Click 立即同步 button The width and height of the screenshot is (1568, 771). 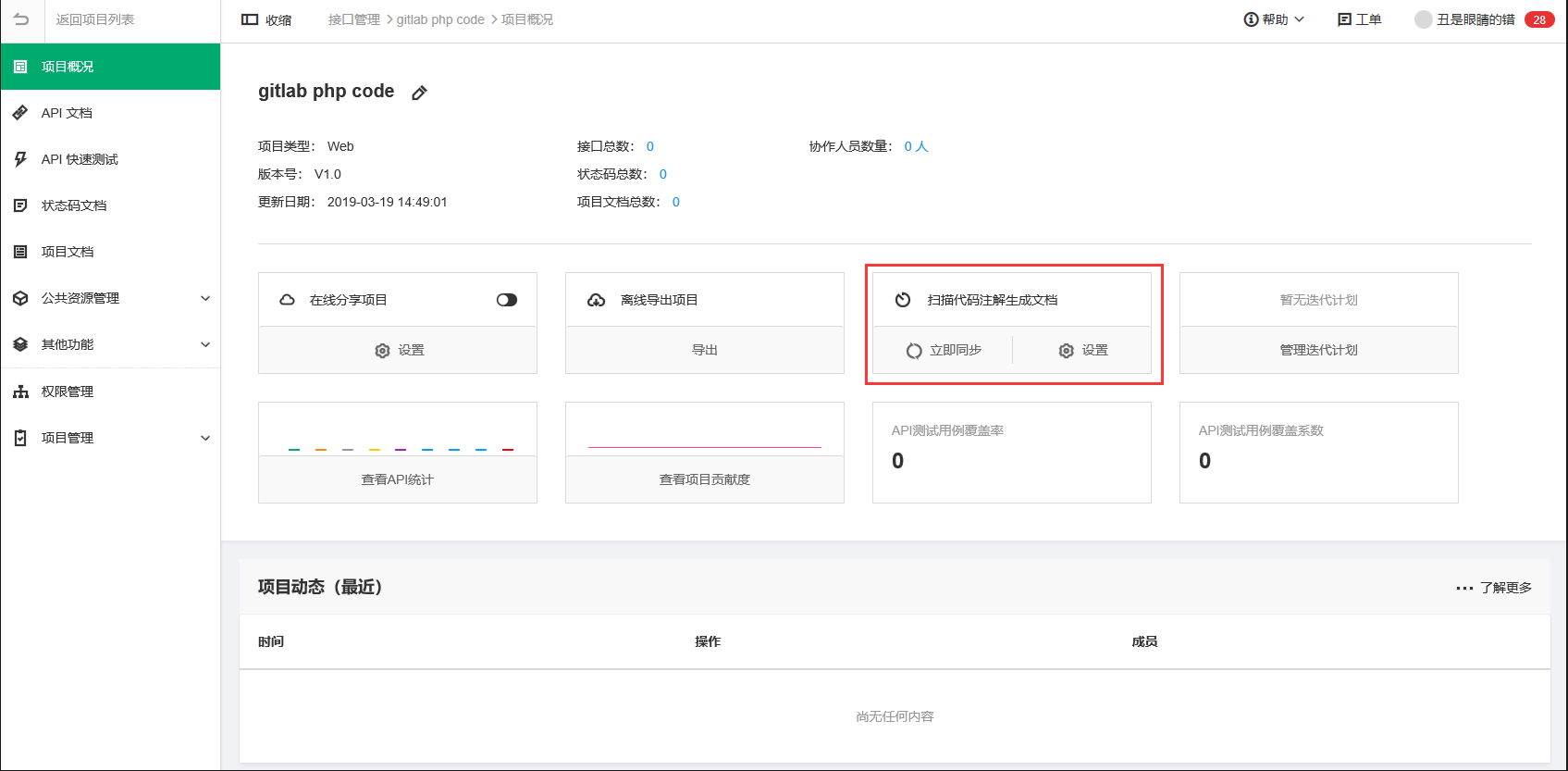point(944,350)
